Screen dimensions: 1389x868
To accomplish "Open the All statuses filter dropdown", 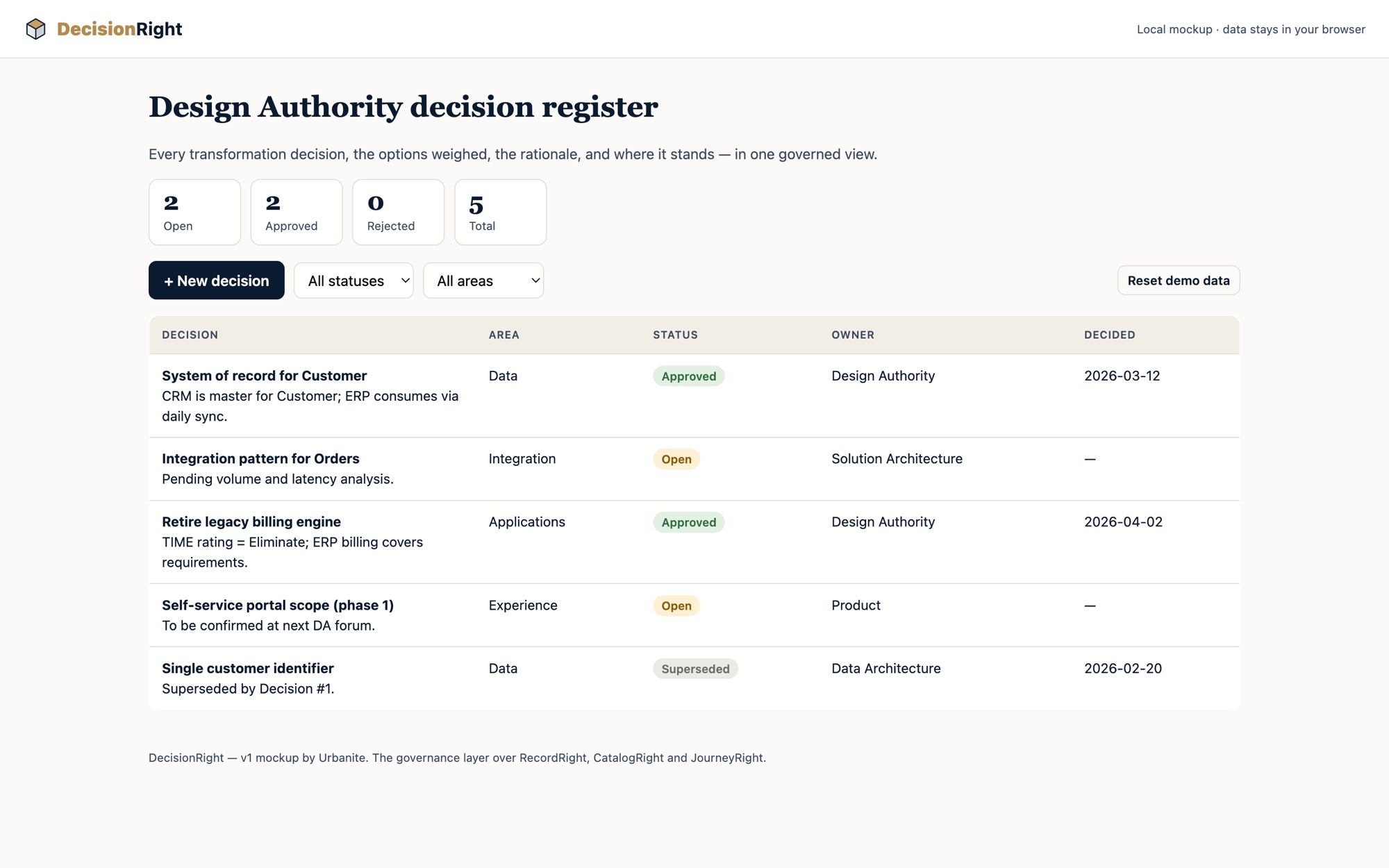I will tap(354, 281).
